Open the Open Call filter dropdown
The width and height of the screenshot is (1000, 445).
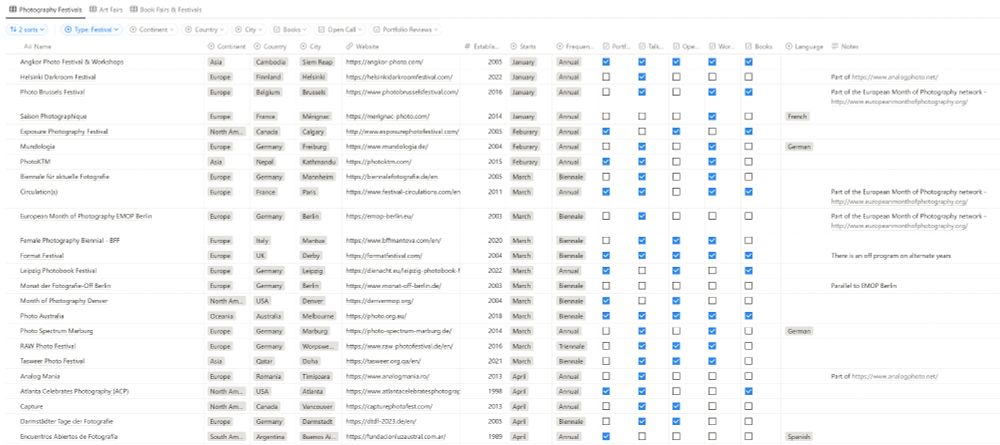coord(339,29)
